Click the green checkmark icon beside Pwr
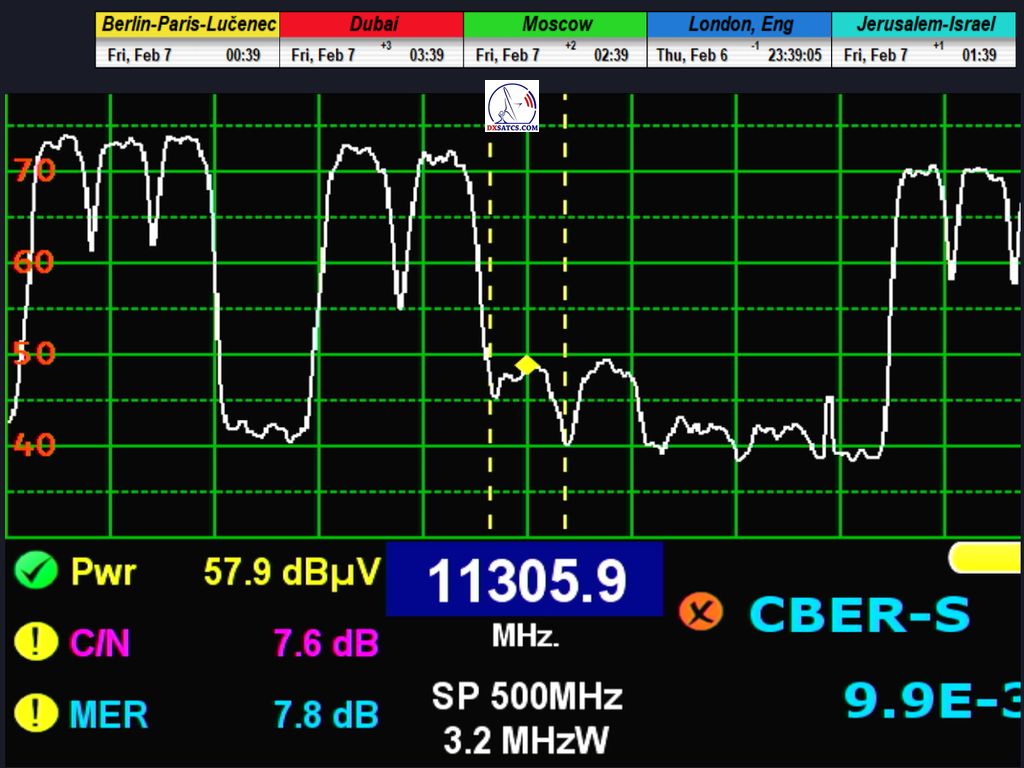Image resolution: width=1024 pixels, height=768 pixels. (x=36, y=572)
